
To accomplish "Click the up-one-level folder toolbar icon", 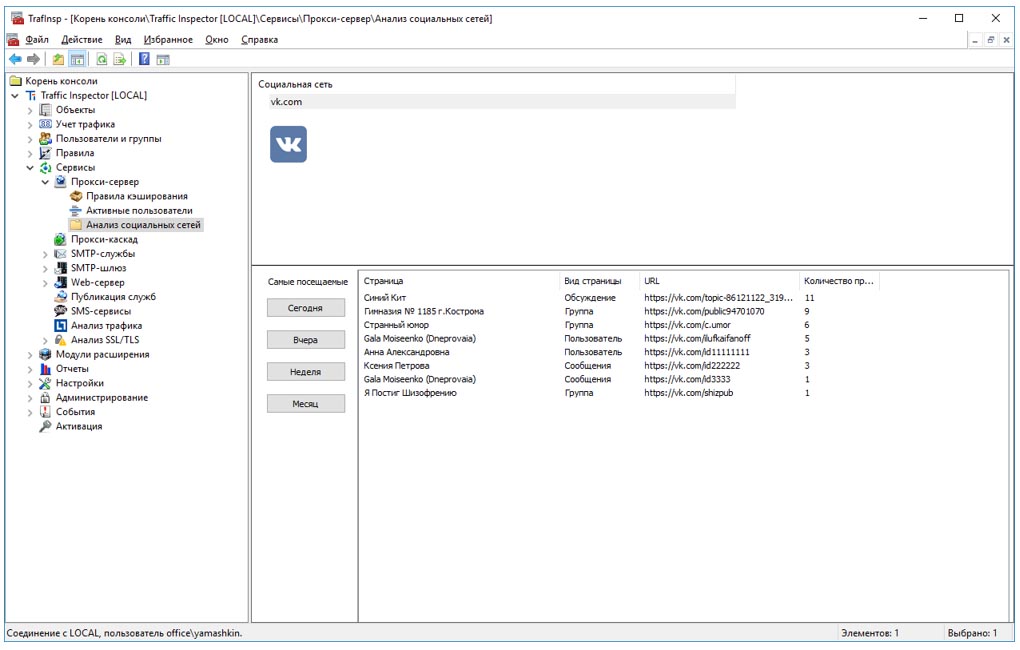I will [x=59, y=59].
